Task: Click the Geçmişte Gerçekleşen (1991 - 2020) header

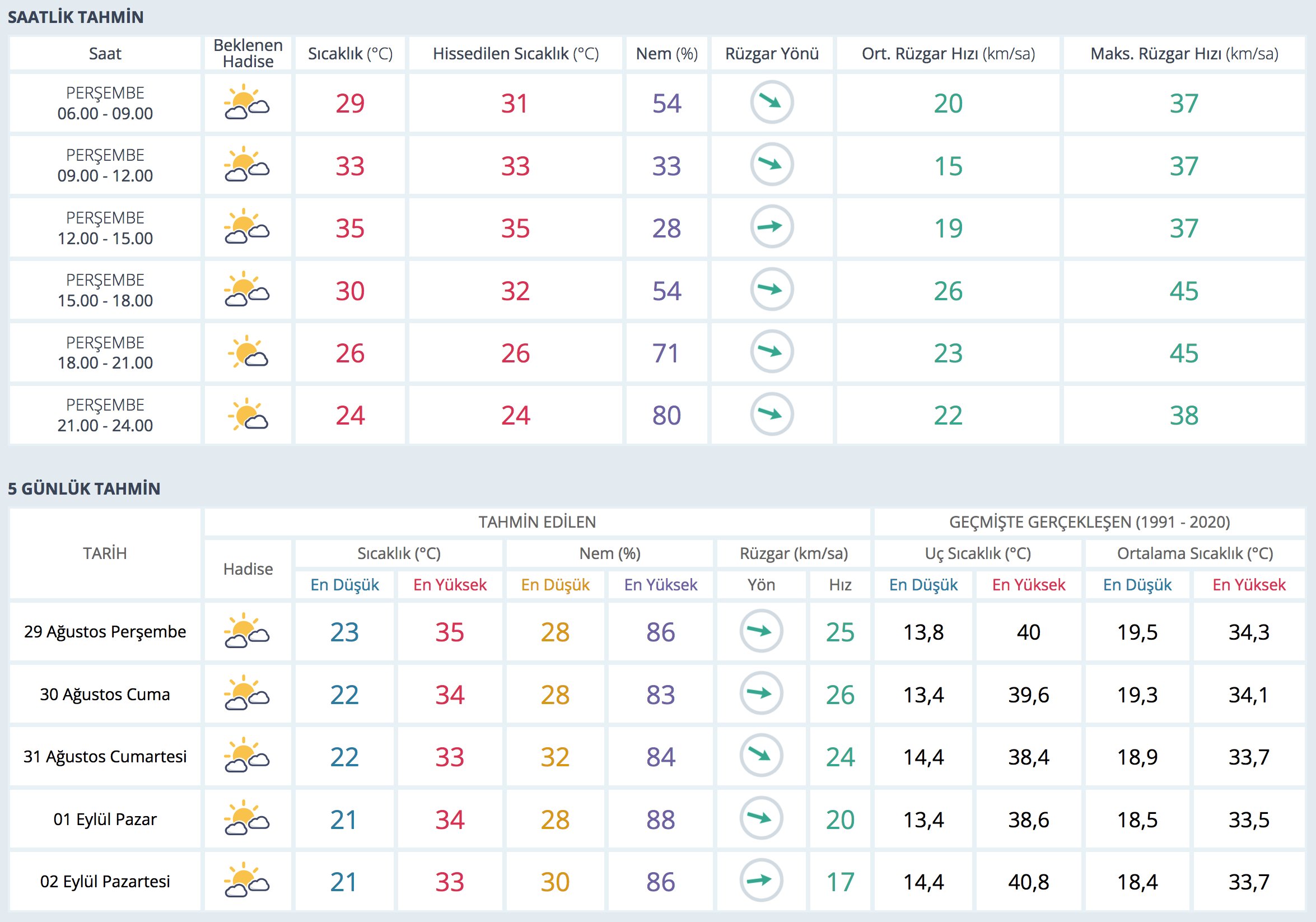Action: (x=1089, y=522)
